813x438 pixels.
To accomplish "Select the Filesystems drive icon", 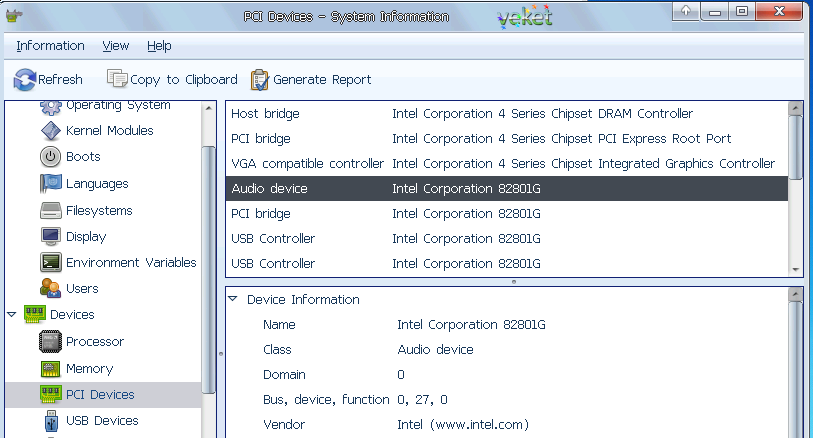I will [x=50, y=210].
